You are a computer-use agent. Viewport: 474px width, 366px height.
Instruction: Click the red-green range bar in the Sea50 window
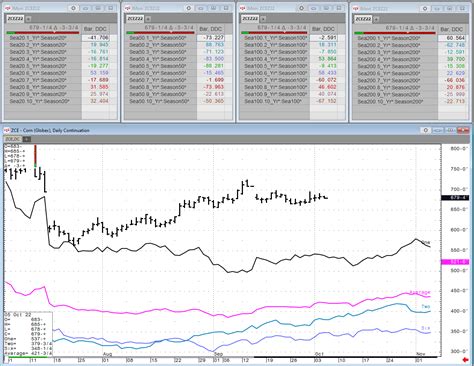click(160, 33)
